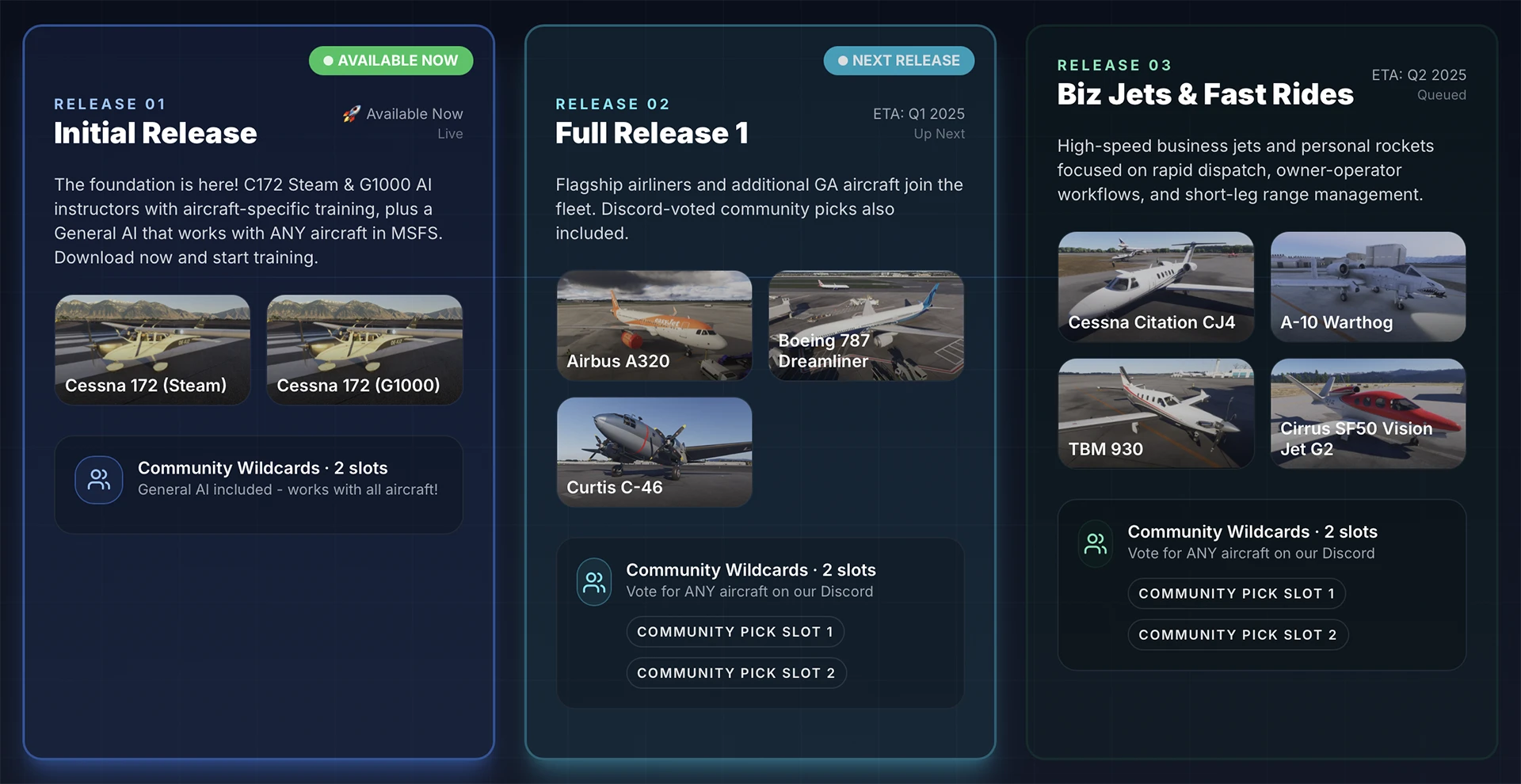
Task: Click the Full Release 1 heading
Action: coord(652,133)
